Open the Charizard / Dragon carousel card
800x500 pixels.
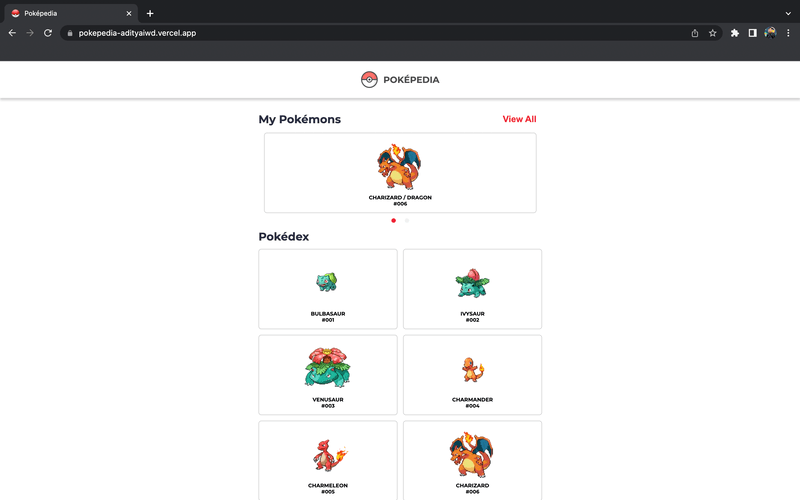[x=400, y=173]
